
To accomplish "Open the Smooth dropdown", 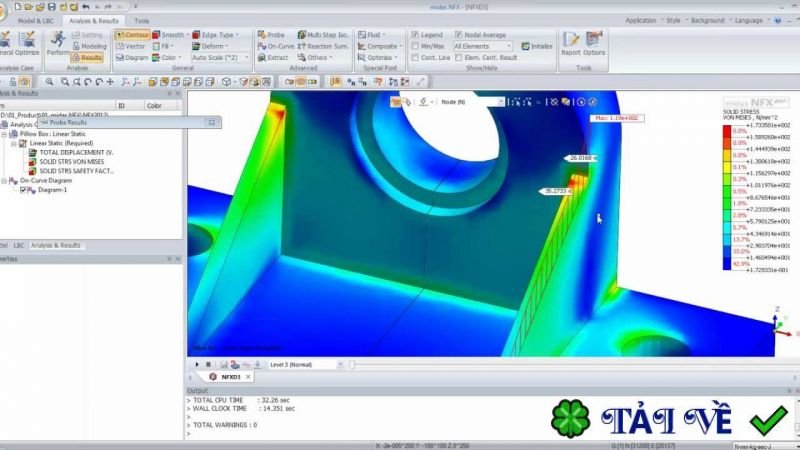I will tap(170, 35).
